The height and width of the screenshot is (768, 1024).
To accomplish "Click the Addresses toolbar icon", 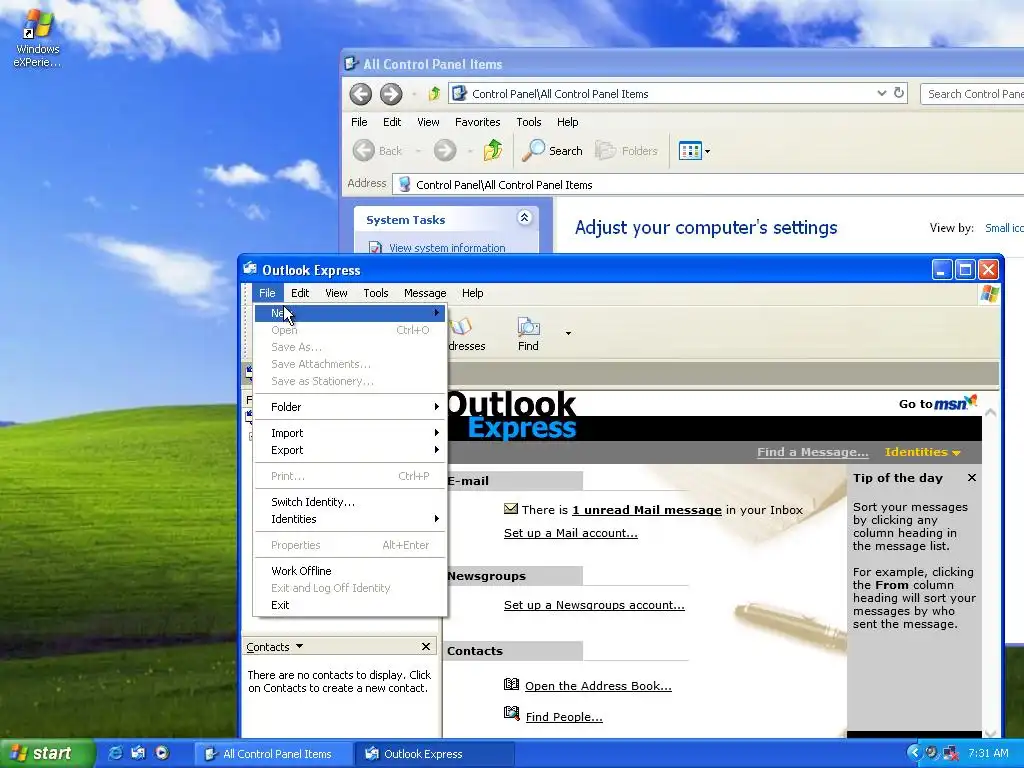I will tap(466, 334).
